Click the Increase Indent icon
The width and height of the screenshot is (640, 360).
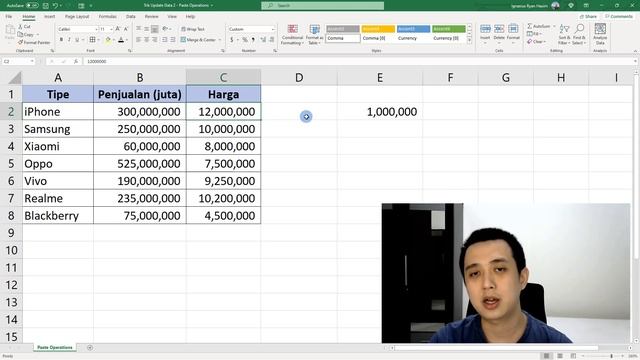point(173,40)
